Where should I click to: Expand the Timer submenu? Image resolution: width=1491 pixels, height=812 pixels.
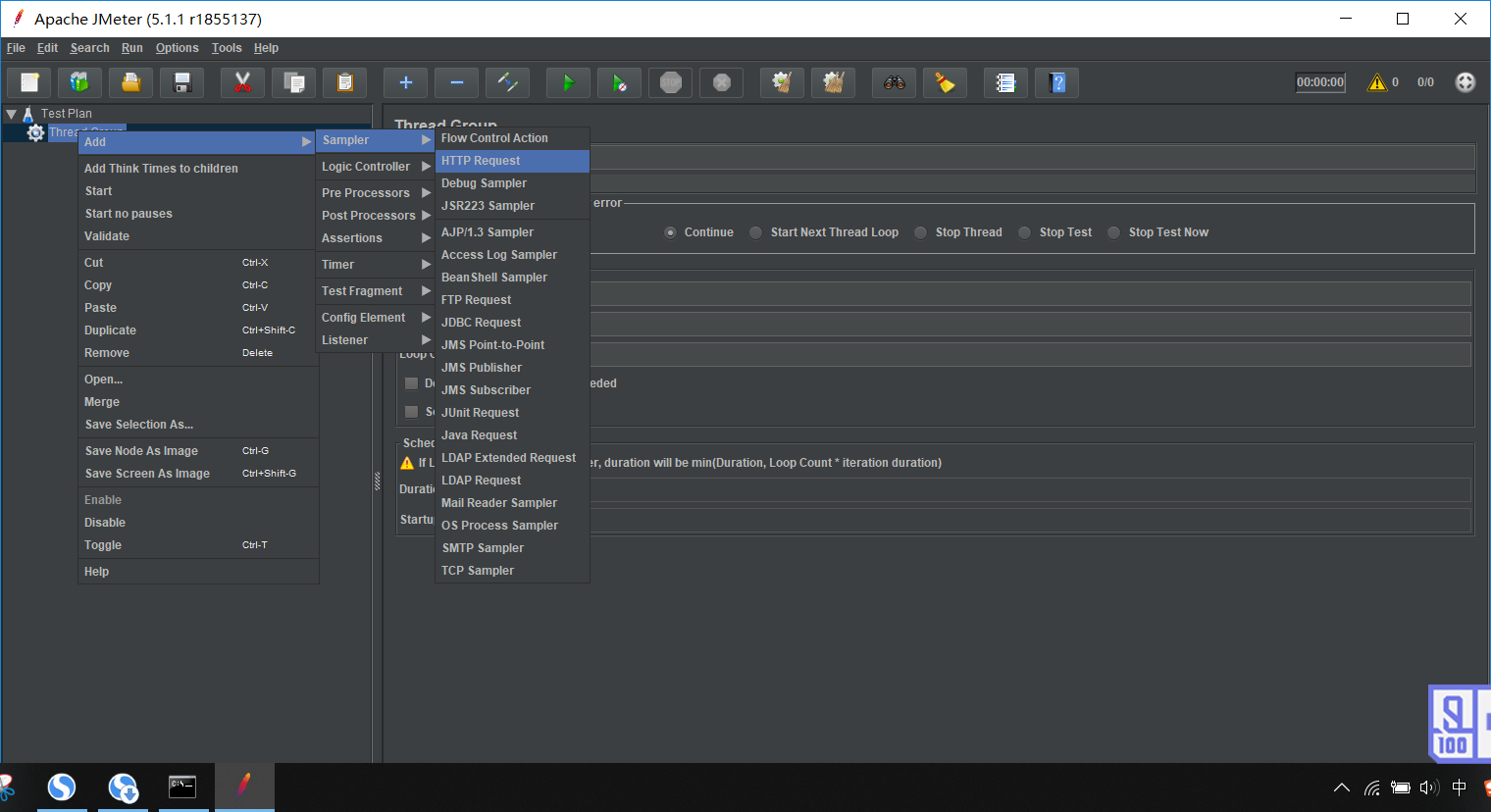click(375, 265)
